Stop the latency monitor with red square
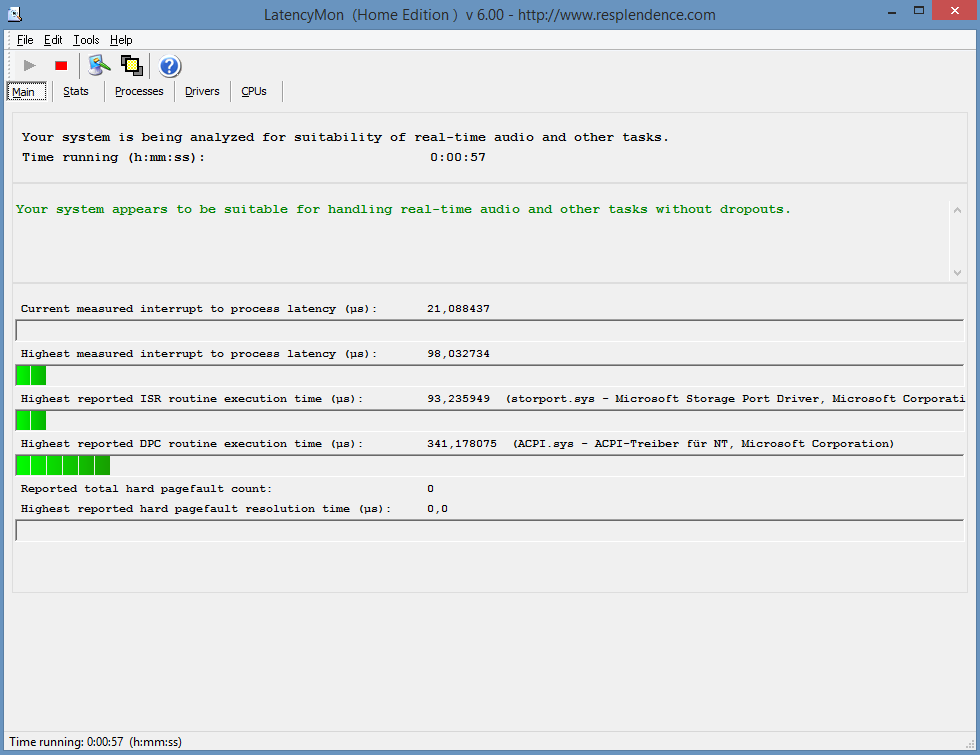 pos(61,66)
